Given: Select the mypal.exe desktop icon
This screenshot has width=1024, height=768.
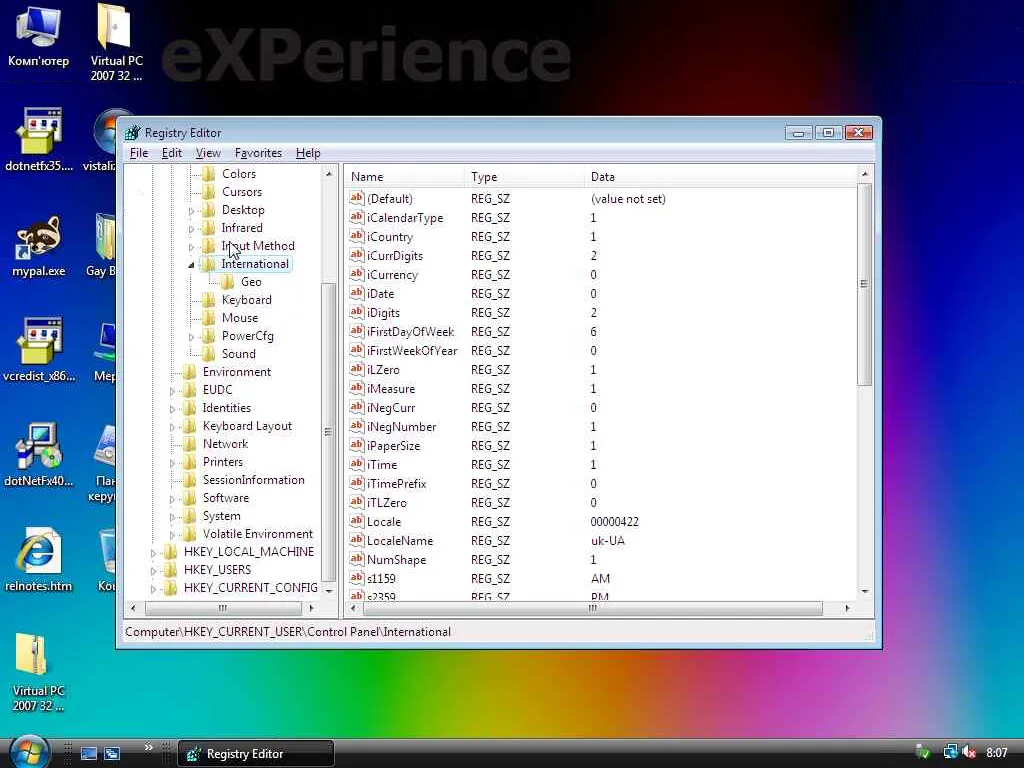Looking at the screenshot, I should point(39,246).
